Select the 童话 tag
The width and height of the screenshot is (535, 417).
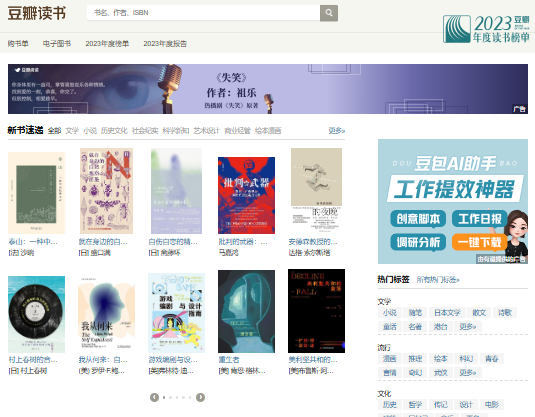point(390,327)
